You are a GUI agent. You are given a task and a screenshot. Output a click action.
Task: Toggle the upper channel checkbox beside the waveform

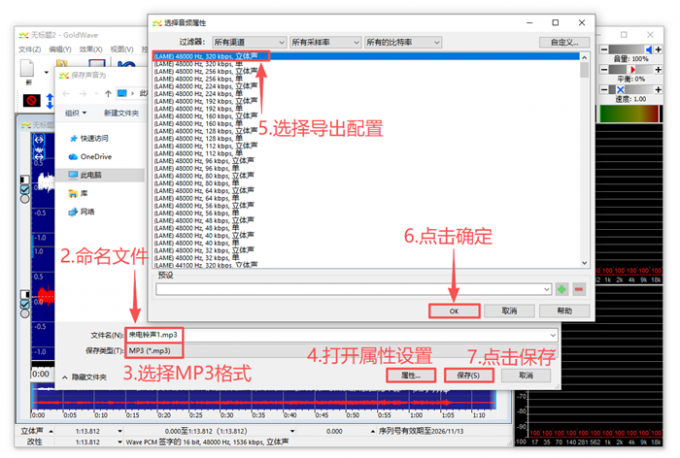[x=25, y=189]
